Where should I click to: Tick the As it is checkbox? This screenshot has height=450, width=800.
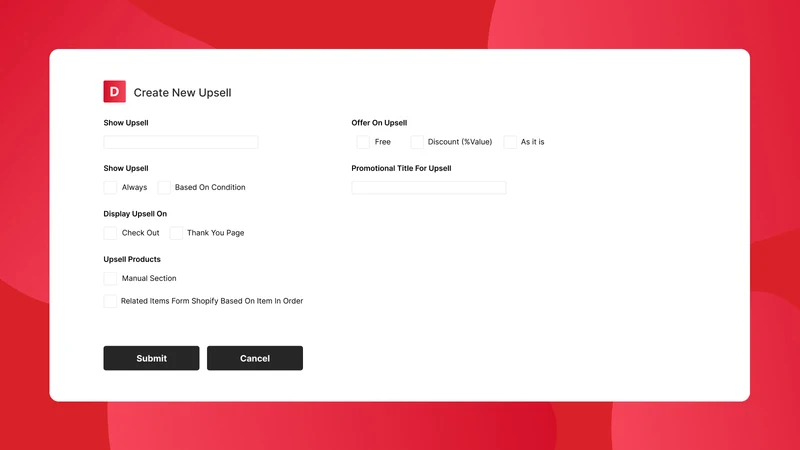tap(510, 142)
